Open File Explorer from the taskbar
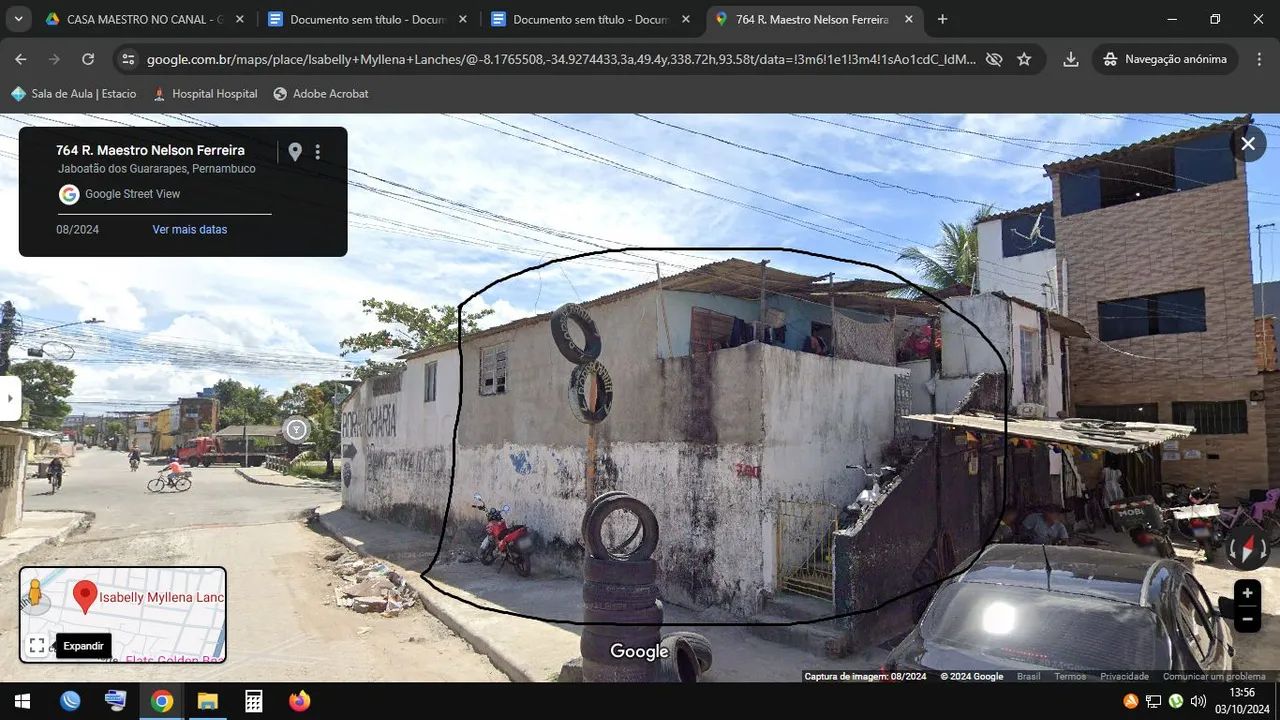 click(207, 701)
